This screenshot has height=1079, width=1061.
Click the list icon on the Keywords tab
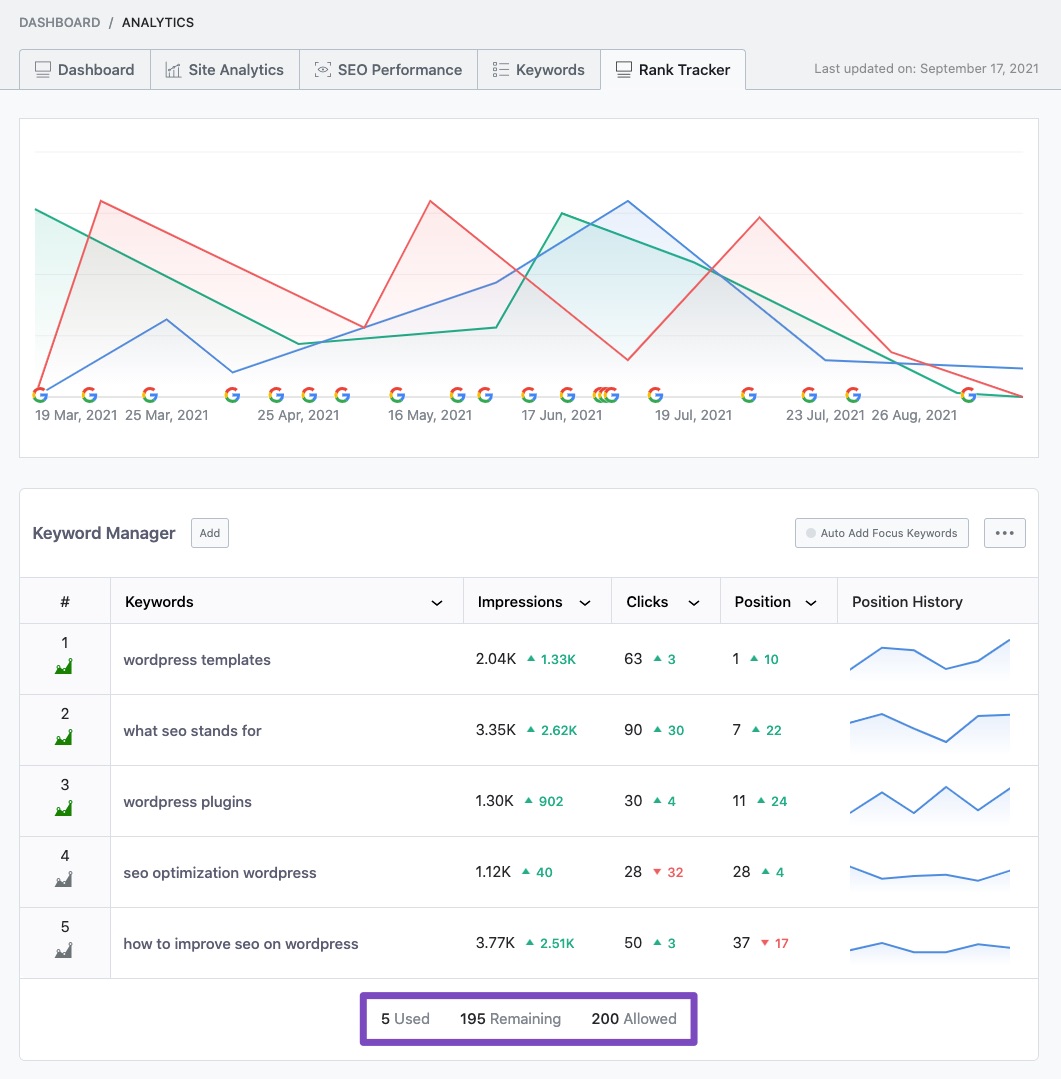(499, 69)
